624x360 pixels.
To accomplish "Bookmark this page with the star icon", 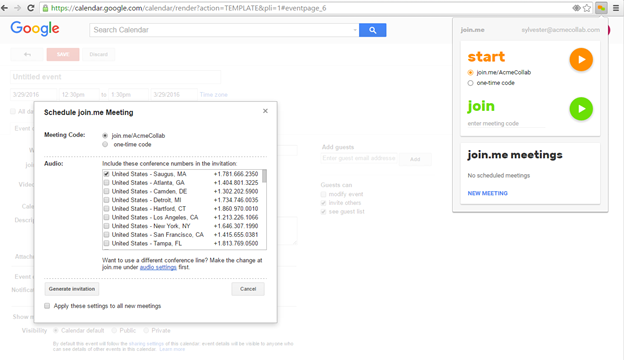I will coord(587,8).
